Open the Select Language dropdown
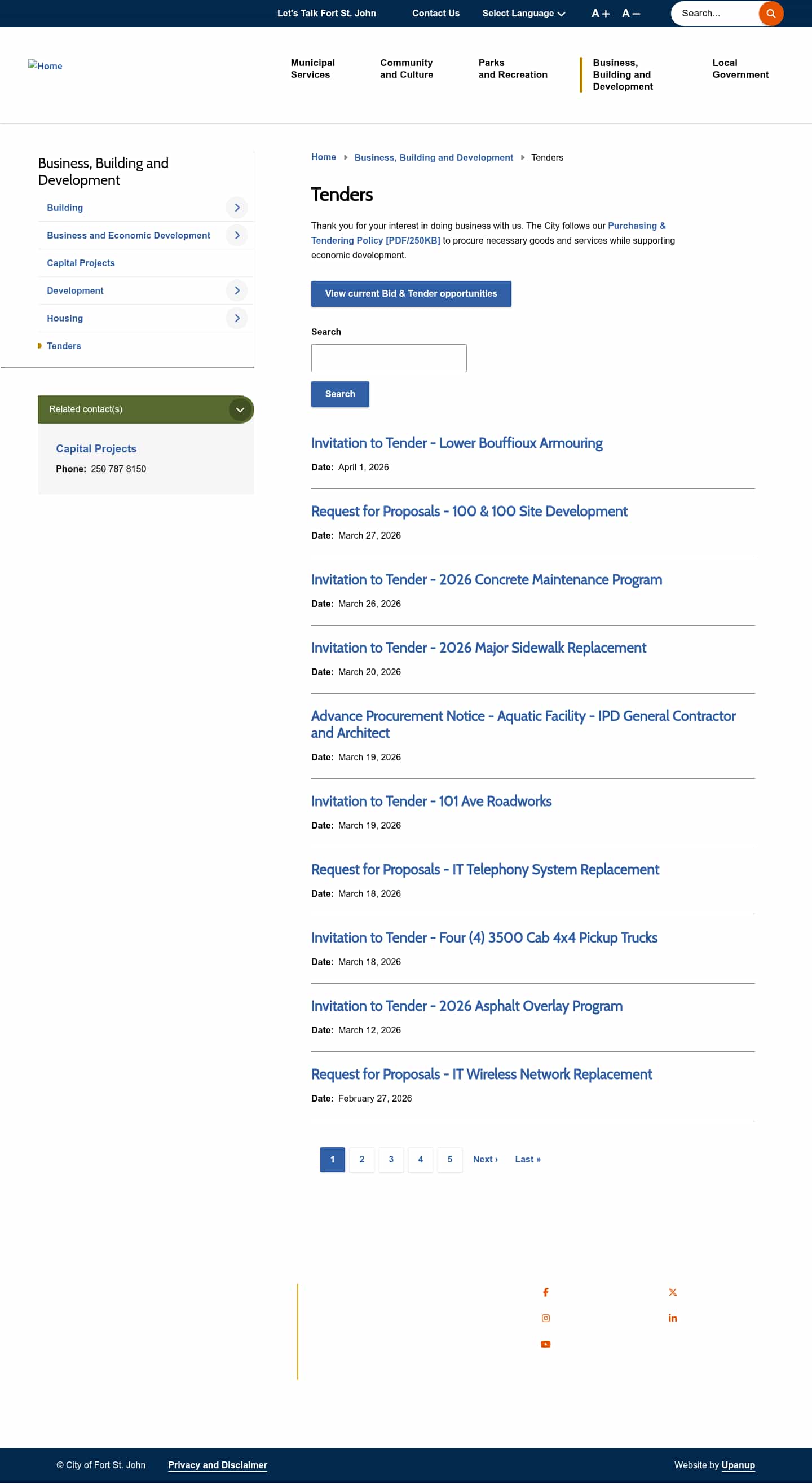This screenshot has width=812, height=1484. click(523, 13)
